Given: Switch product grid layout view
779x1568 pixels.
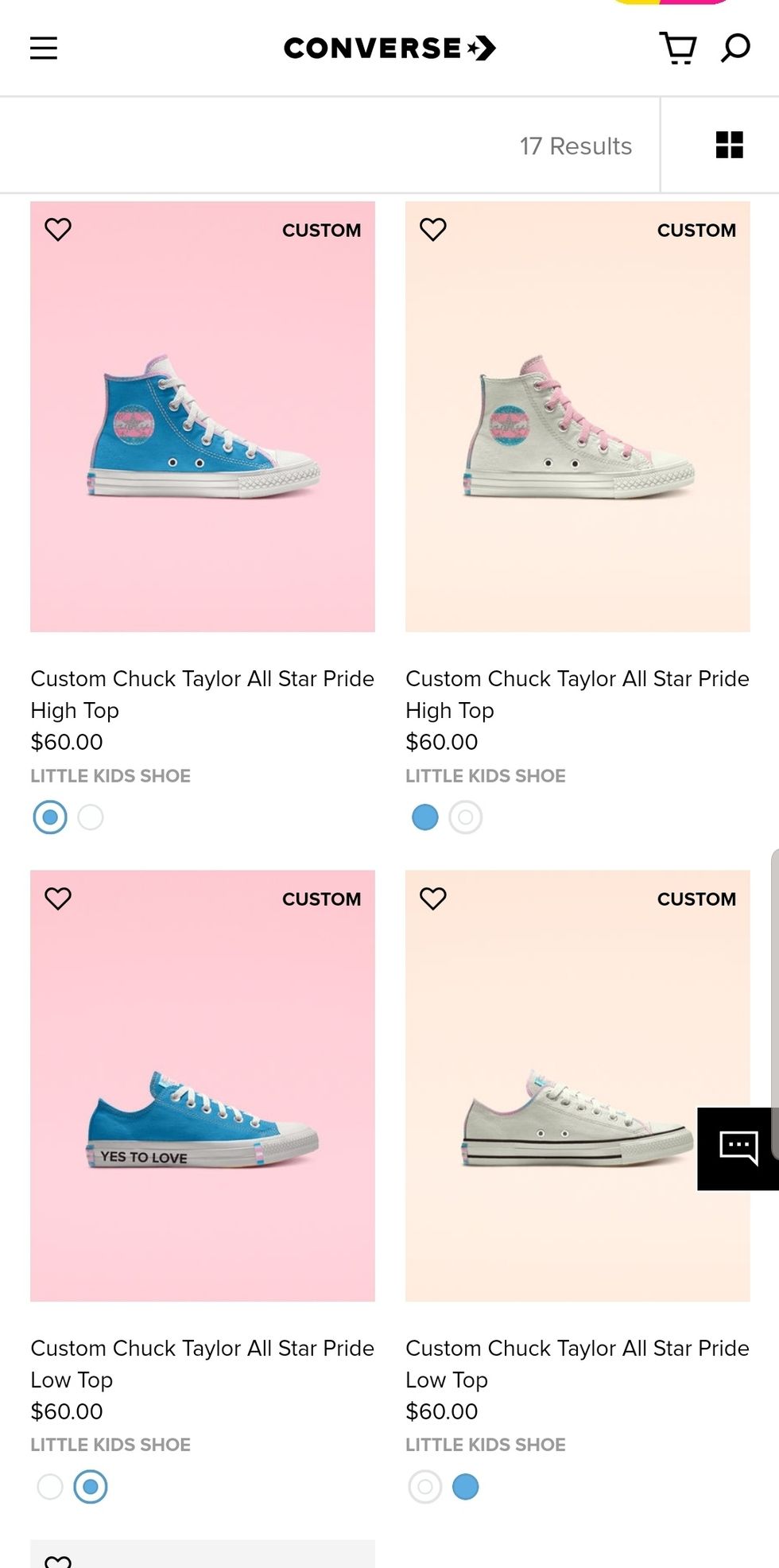Looking at the screenshot, I should (729, 146).
